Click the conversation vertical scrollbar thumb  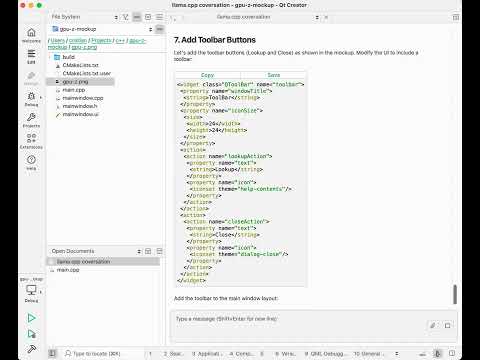455,294
